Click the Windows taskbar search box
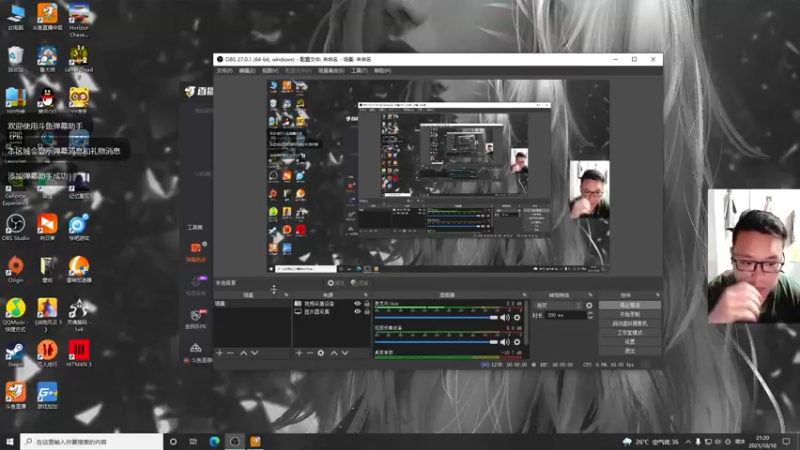The width and height of the screenshot is (800, 450). [92, 442]
